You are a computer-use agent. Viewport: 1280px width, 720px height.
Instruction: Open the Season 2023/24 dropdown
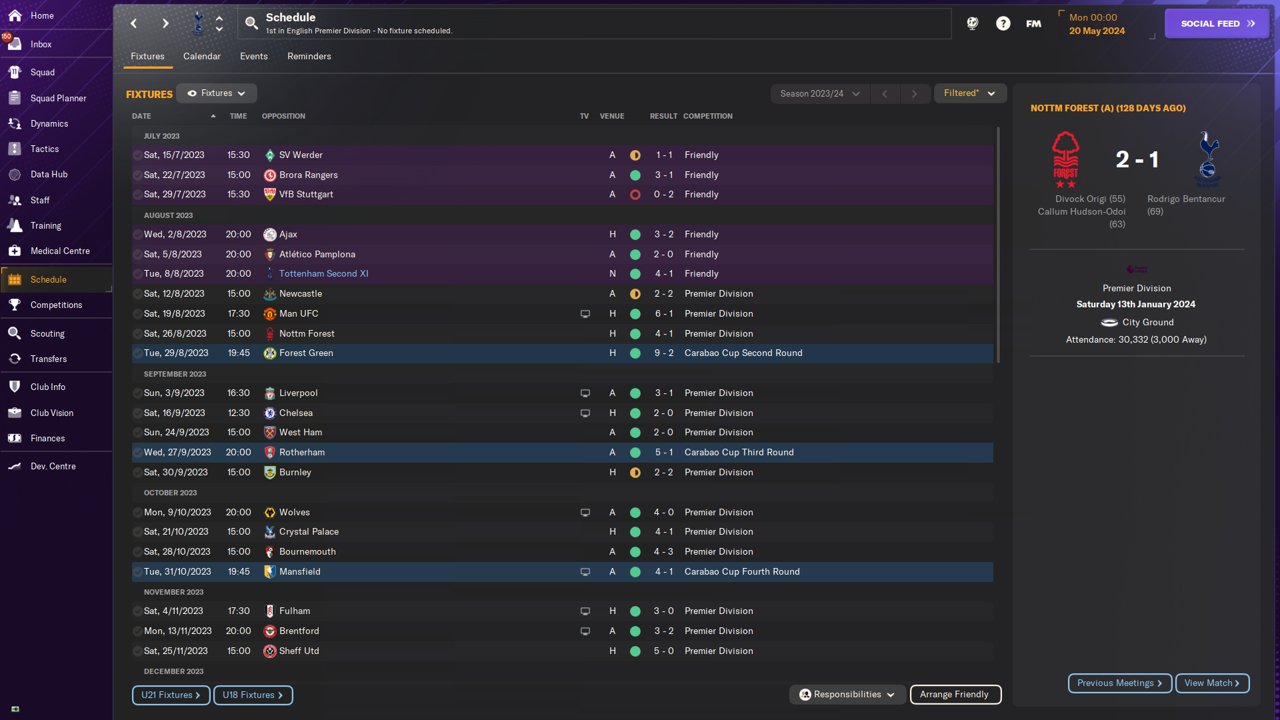[819, 94]
